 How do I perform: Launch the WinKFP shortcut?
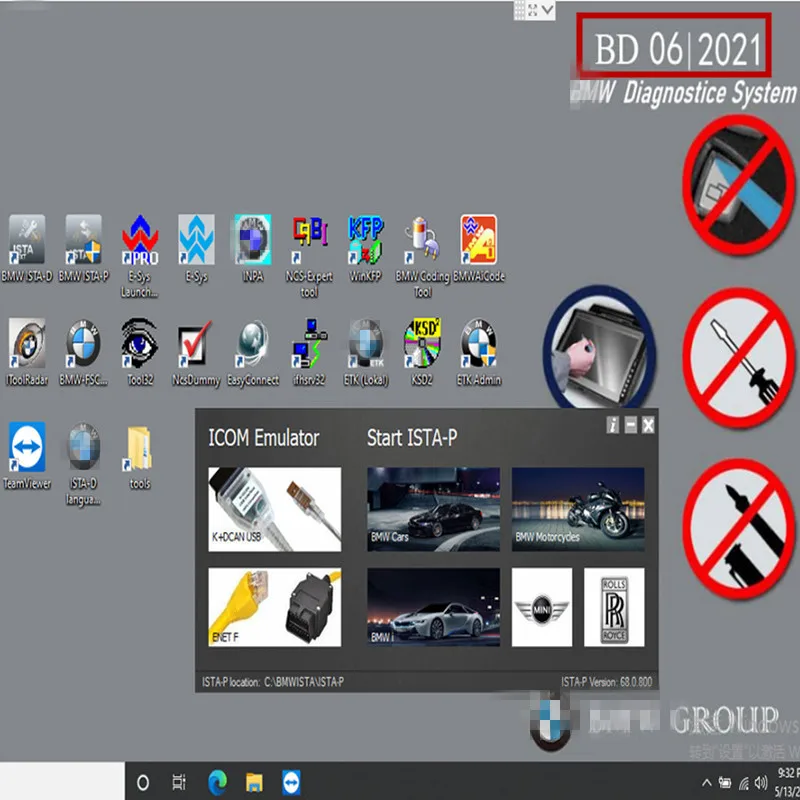(366, 247)
